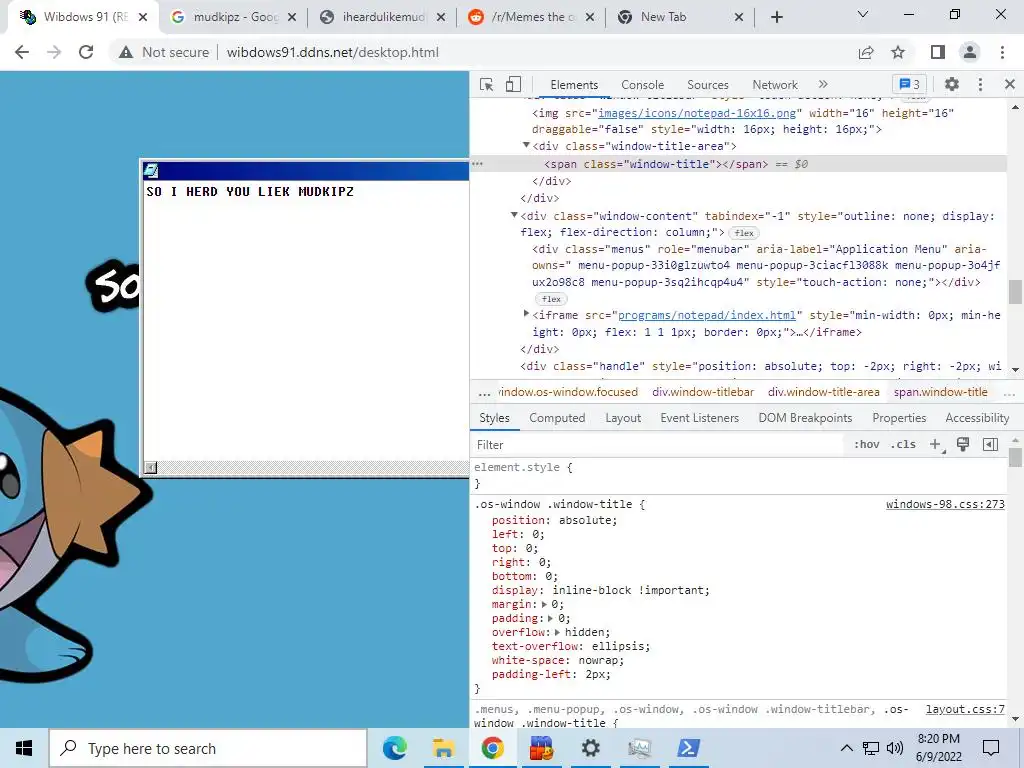
Task: Show hidden tray icons chevron
Action: 846,748
